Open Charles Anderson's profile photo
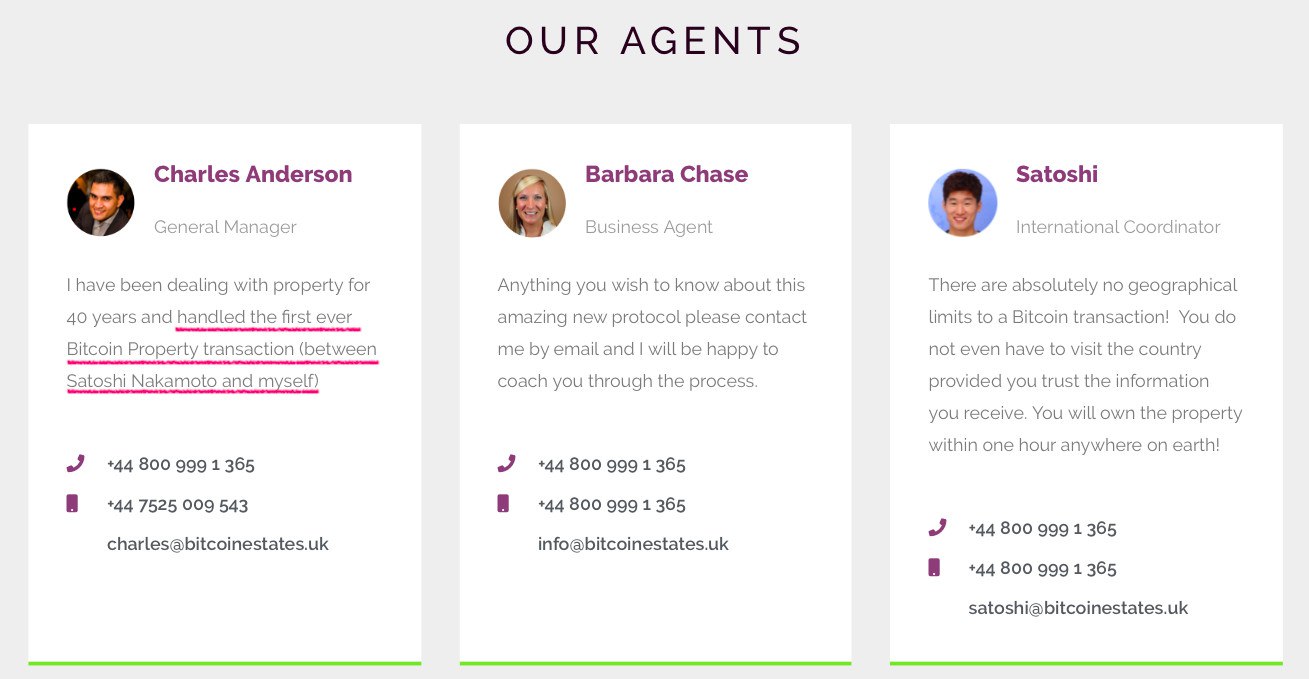This screenshot has height=679, width=1309. coord(101,202)
